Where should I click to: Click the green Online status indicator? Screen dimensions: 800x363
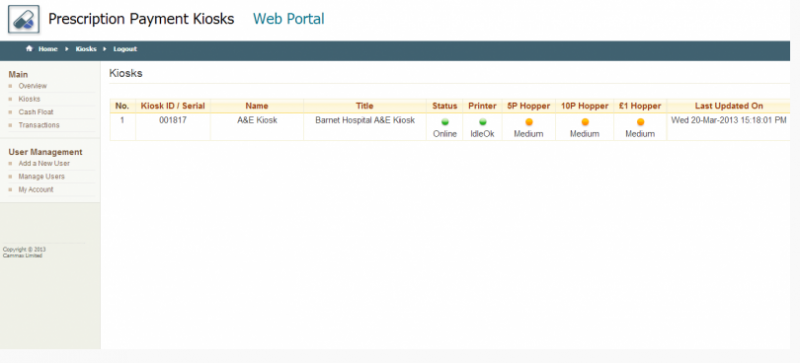click(x=445, y=122)
